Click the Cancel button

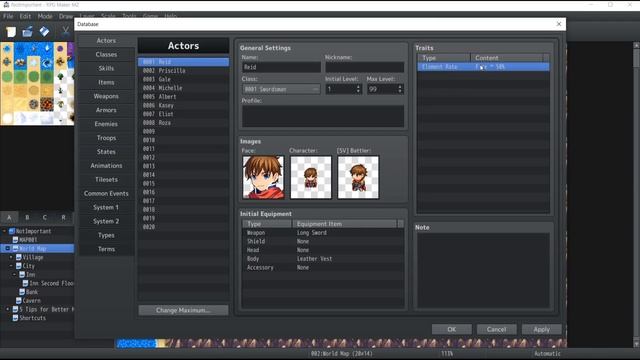(496, 329)
